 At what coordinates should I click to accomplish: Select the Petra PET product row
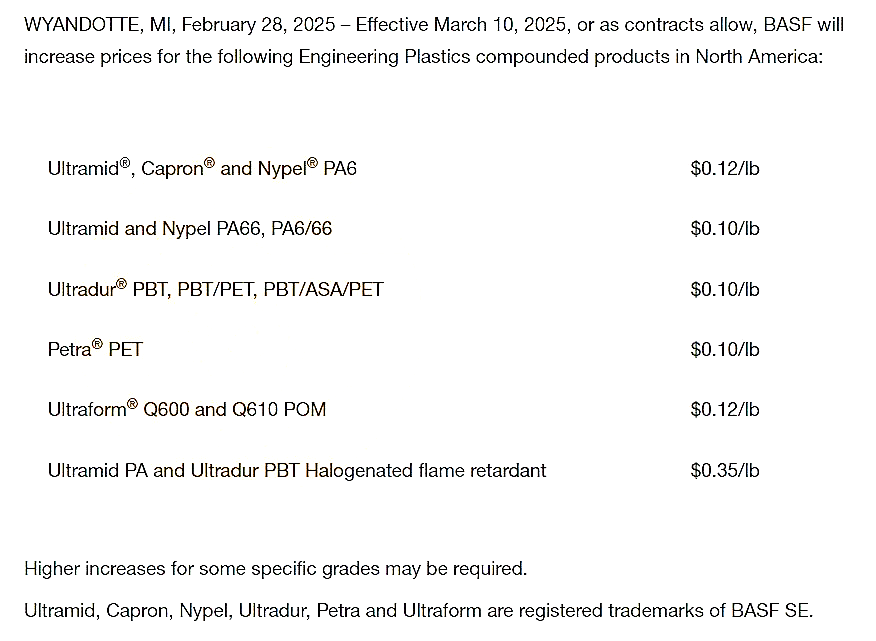(95, 350)
